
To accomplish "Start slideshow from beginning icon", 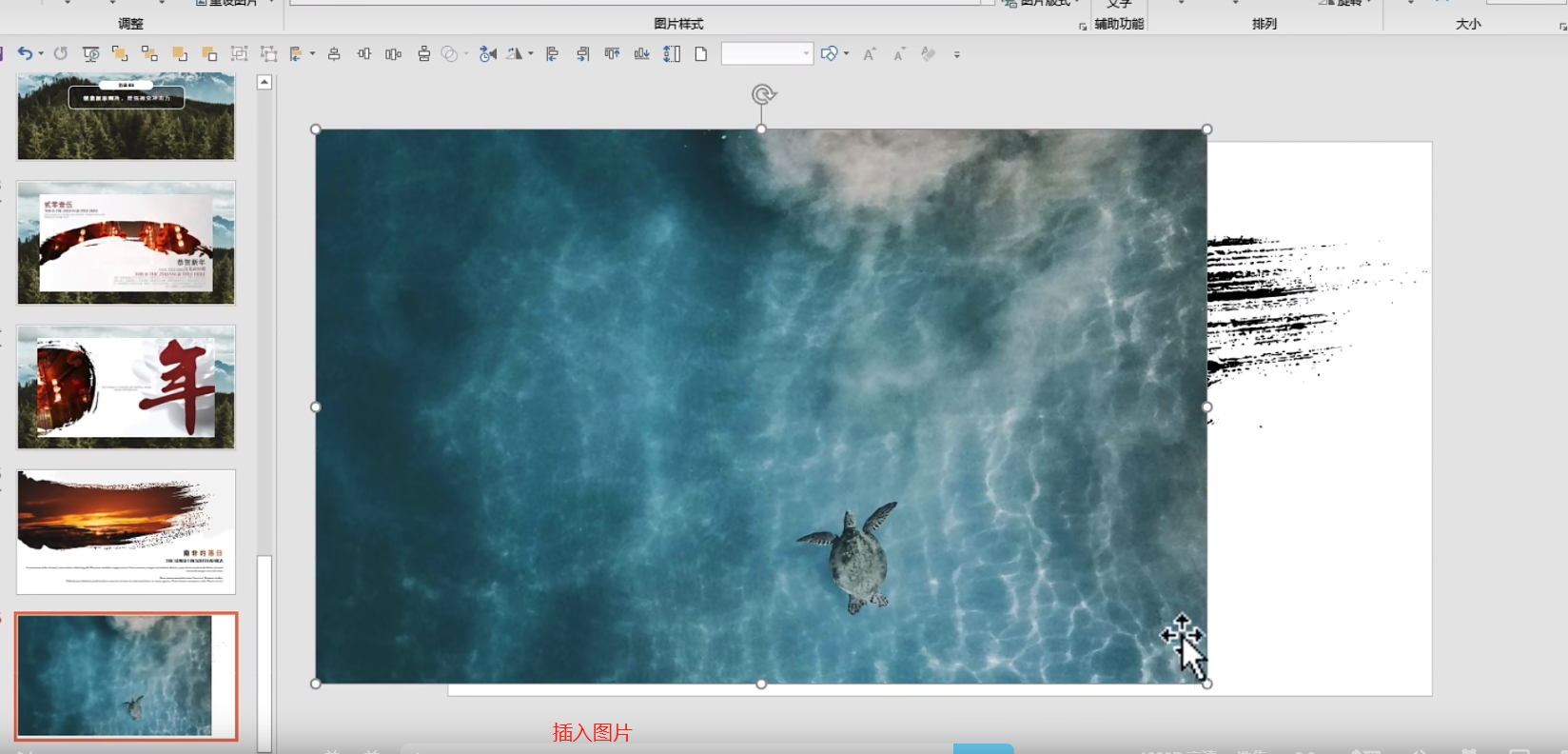I will (x=90, y=54).
